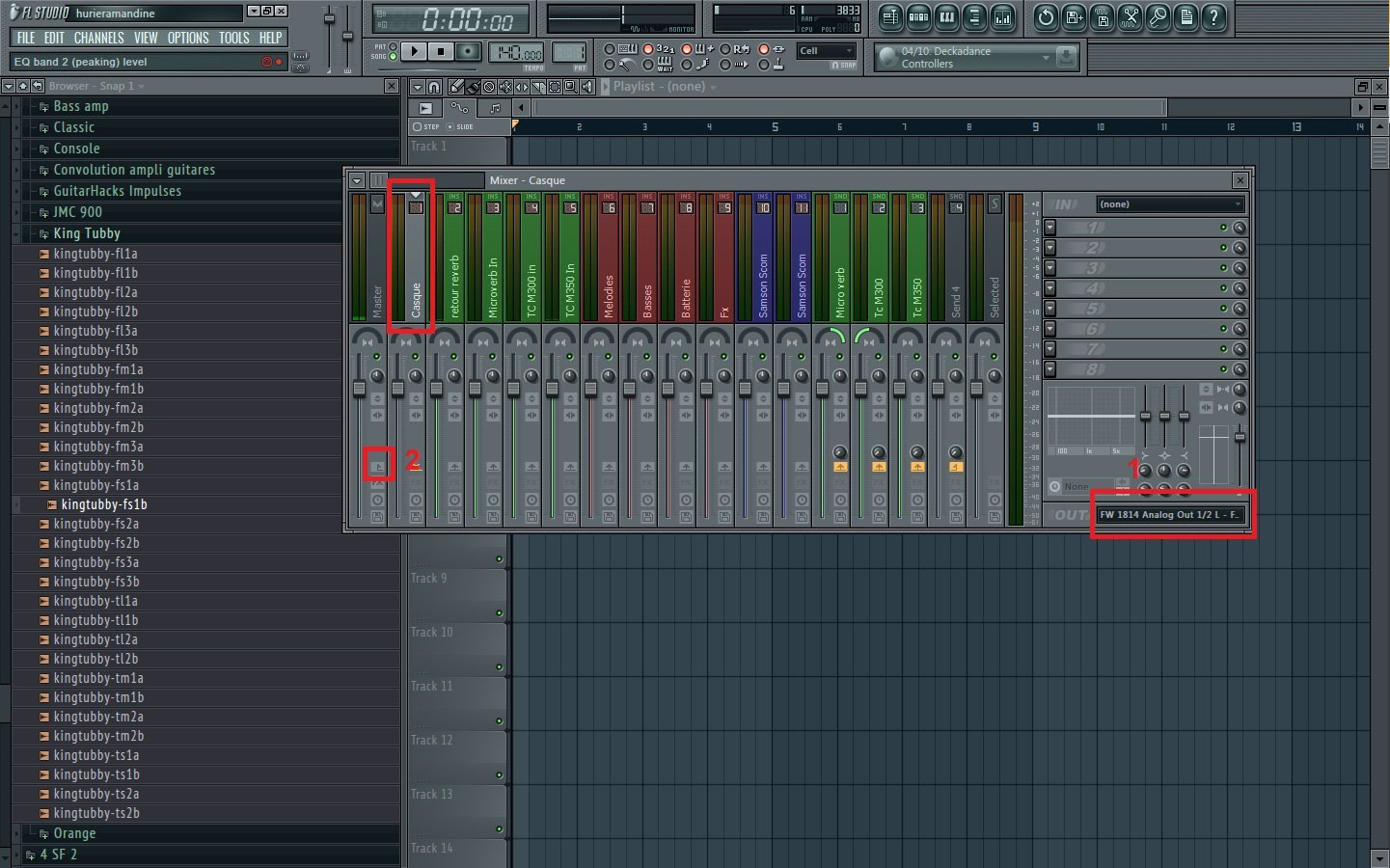The width and height of the screenshot is (1390, 868).
Task: Select the Zoom magnifier tool in playlist
Action: 569,87
